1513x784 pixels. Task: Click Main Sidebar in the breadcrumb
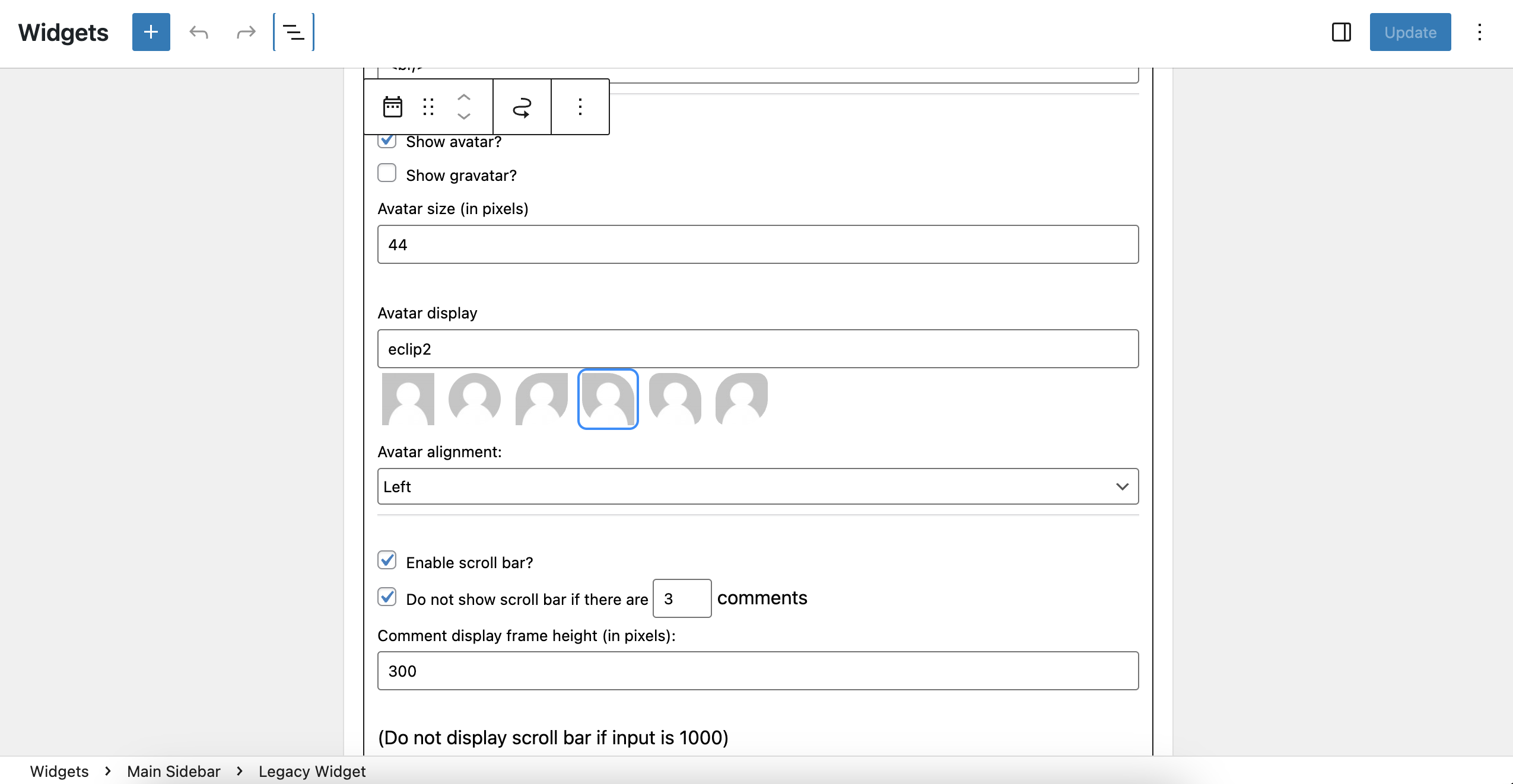point(174,771)
